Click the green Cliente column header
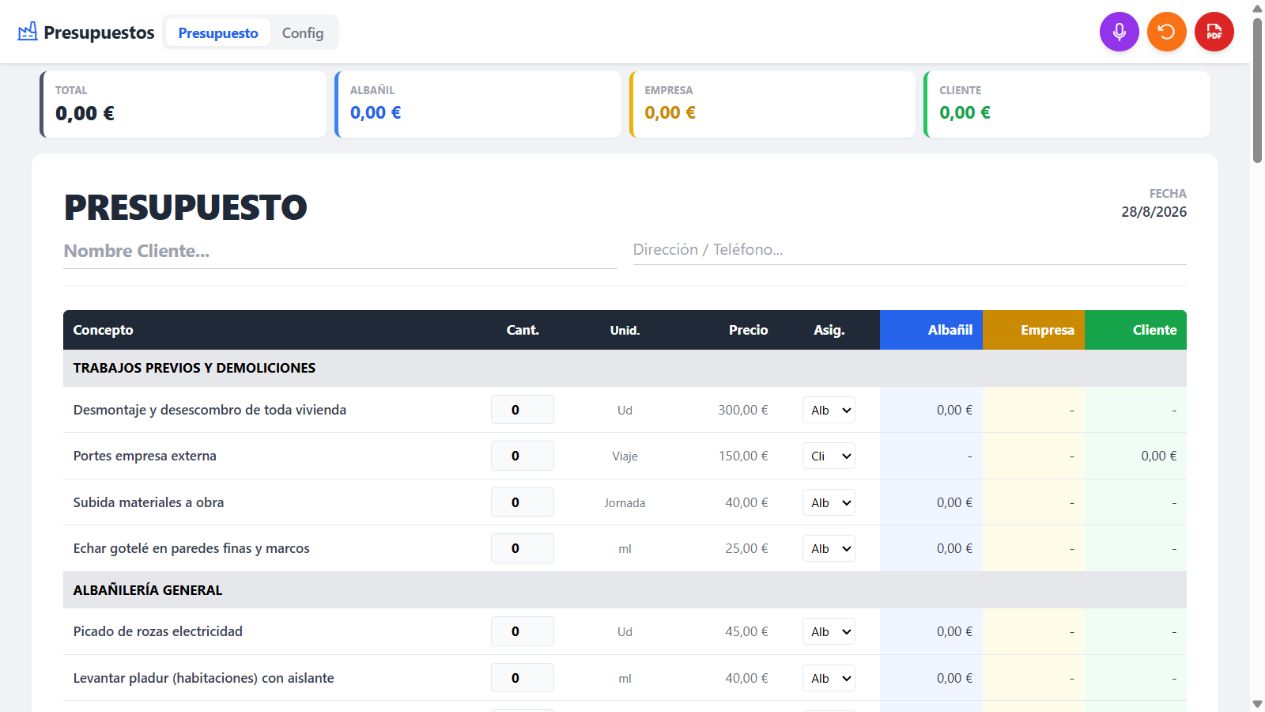 tap(1136, 330)
